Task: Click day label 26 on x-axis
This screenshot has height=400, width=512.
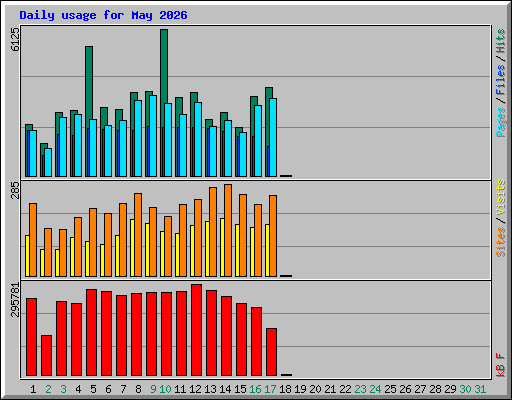Action: (x=405, y=389)
